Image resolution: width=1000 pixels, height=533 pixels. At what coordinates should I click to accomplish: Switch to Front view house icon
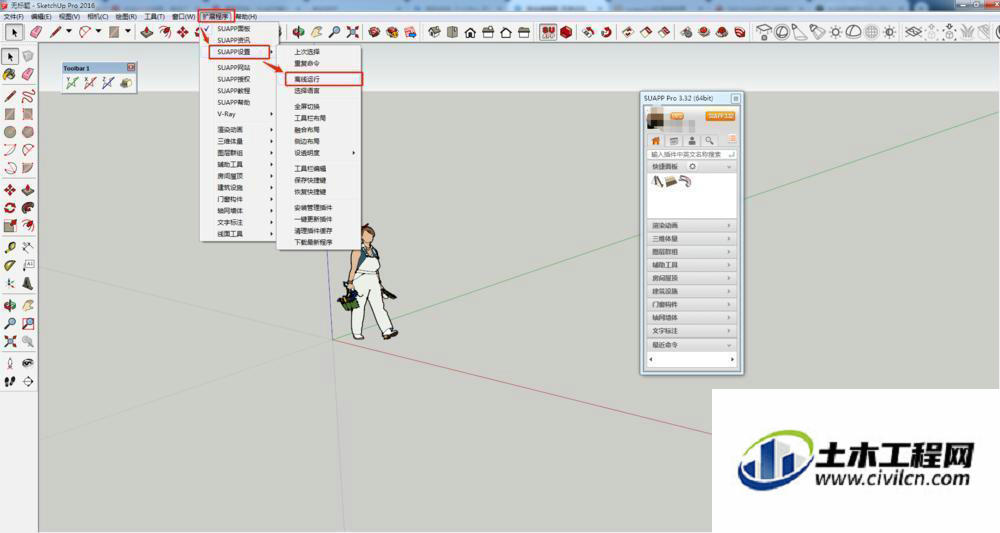pyautogui.click(x=470, y=32)
